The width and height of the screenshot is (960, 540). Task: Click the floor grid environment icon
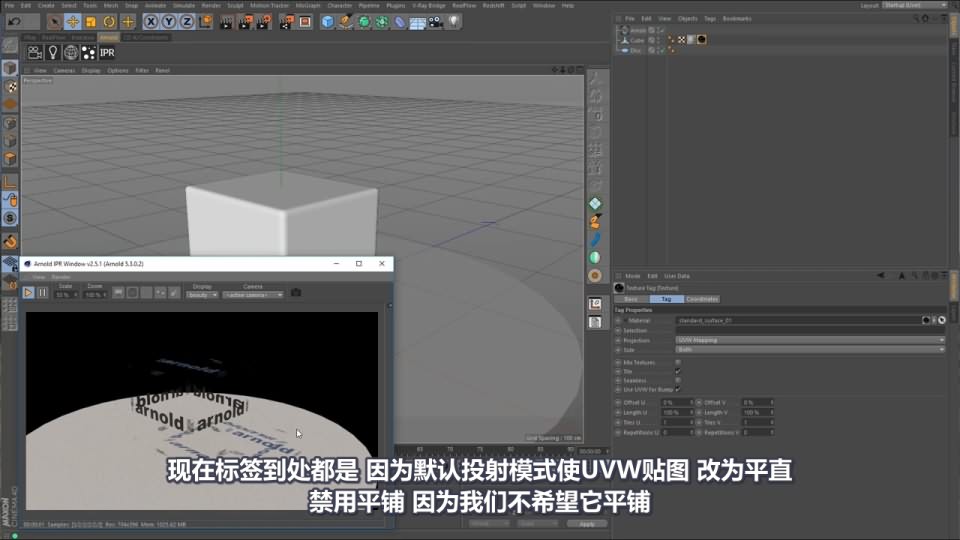418,22
